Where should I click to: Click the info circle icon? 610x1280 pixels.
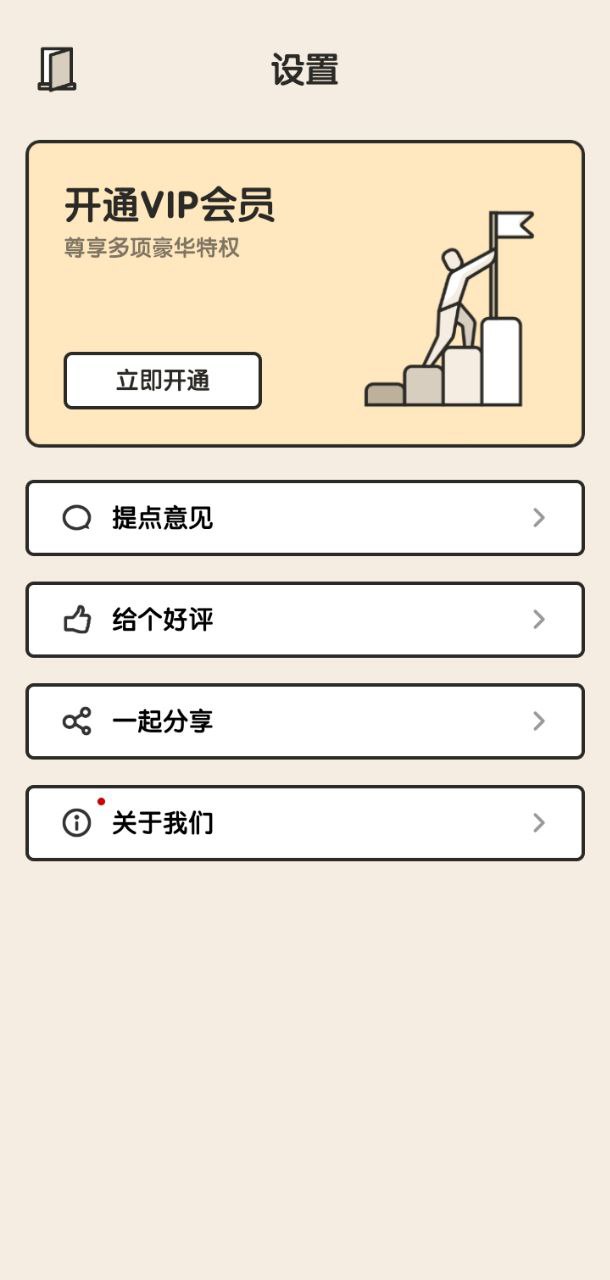[x=77, y=823]
